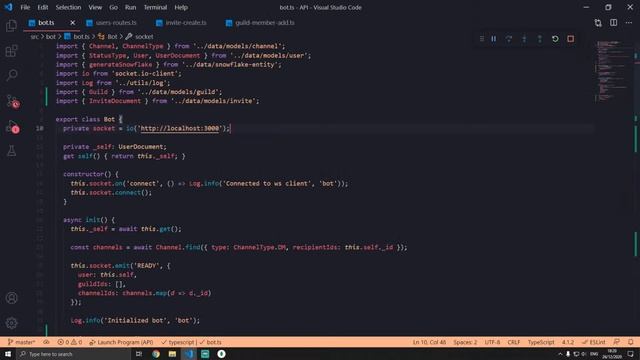The width and height of the screenshot is (640, 360).
Task: Click the master branch indicator
Action: pos(21,342)
